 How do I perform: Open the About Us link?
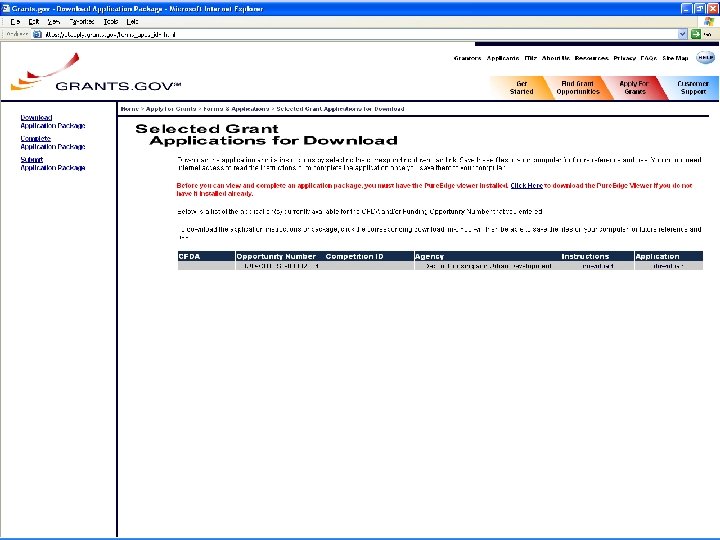coord(556,58)
